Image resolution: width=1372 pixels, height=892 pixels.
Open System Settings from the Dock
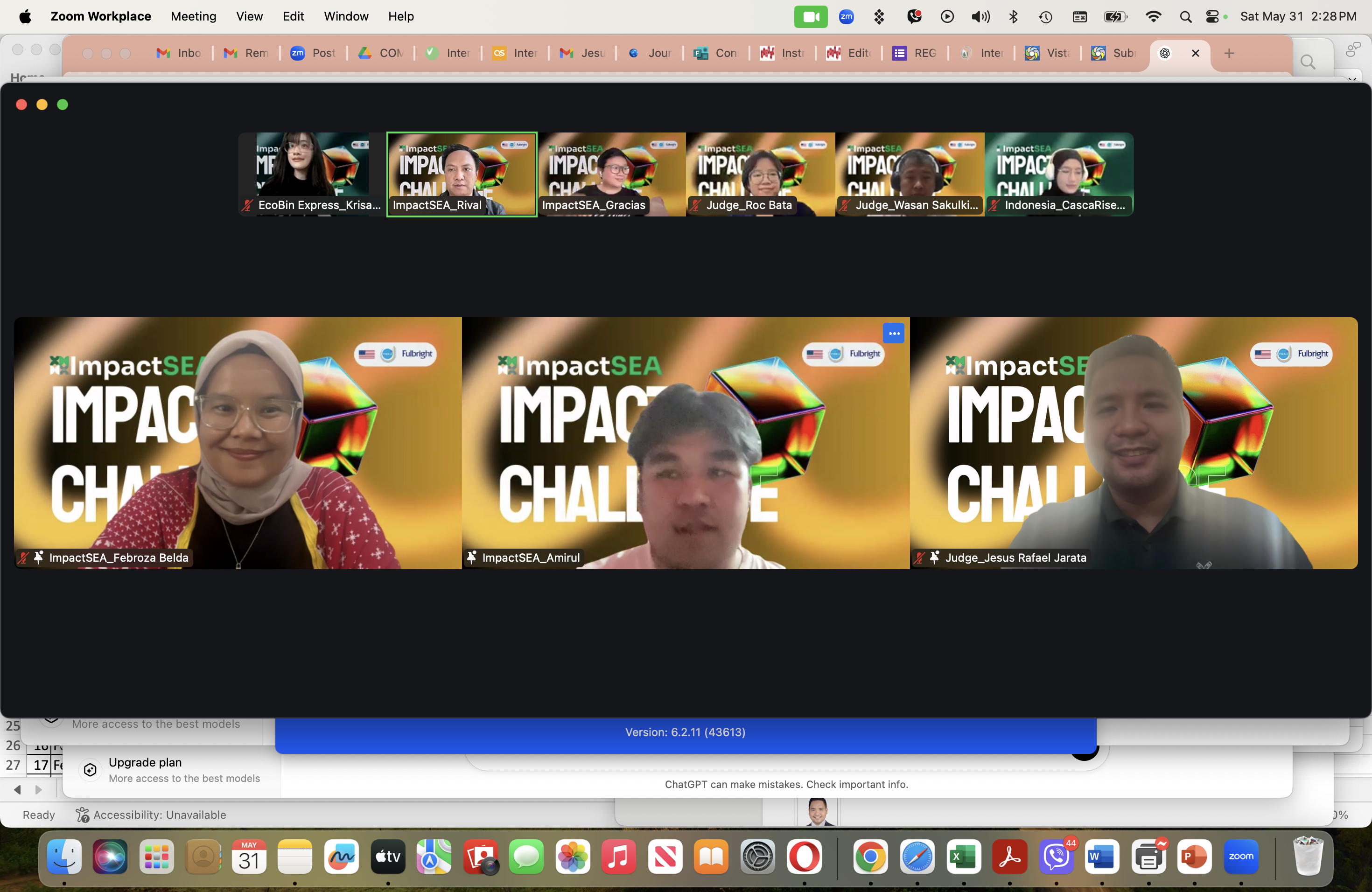point(757,857)
